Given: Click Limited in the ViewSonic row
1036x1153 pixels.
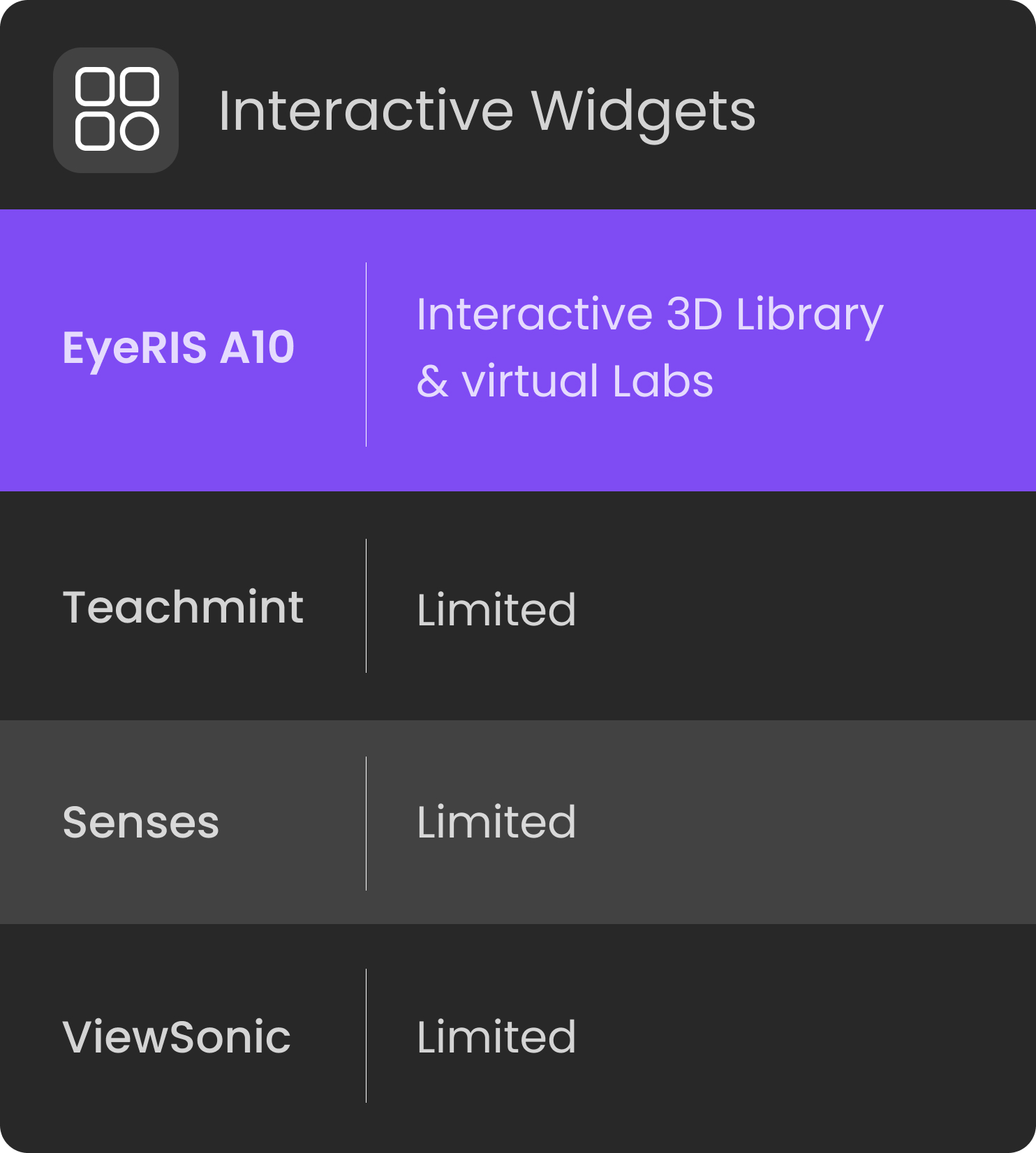Looking at the screenshot, I should [496, 1036].
